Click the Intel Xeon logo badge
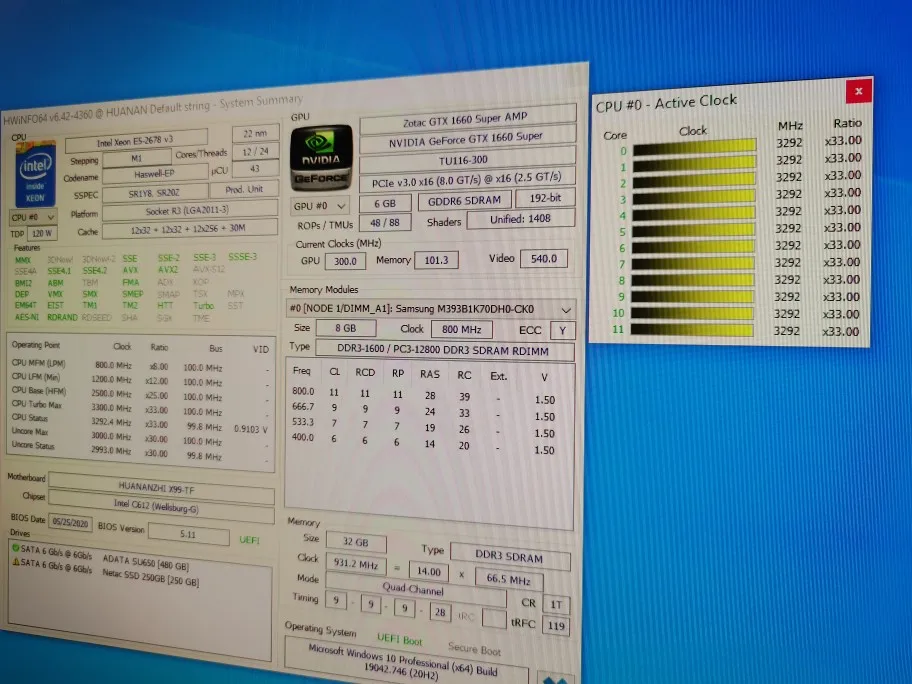 [35, 175]
